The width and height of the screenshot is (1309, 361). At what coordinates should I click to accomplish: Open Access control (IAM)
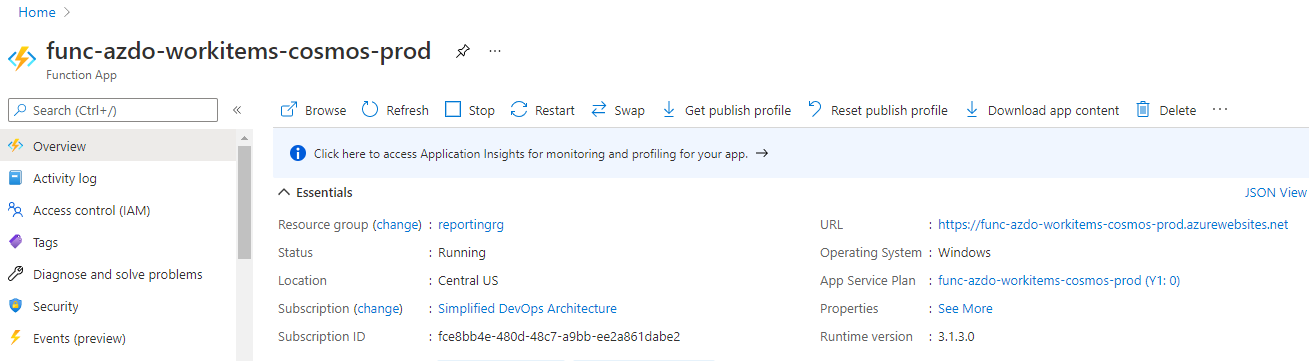click(118, 210)
